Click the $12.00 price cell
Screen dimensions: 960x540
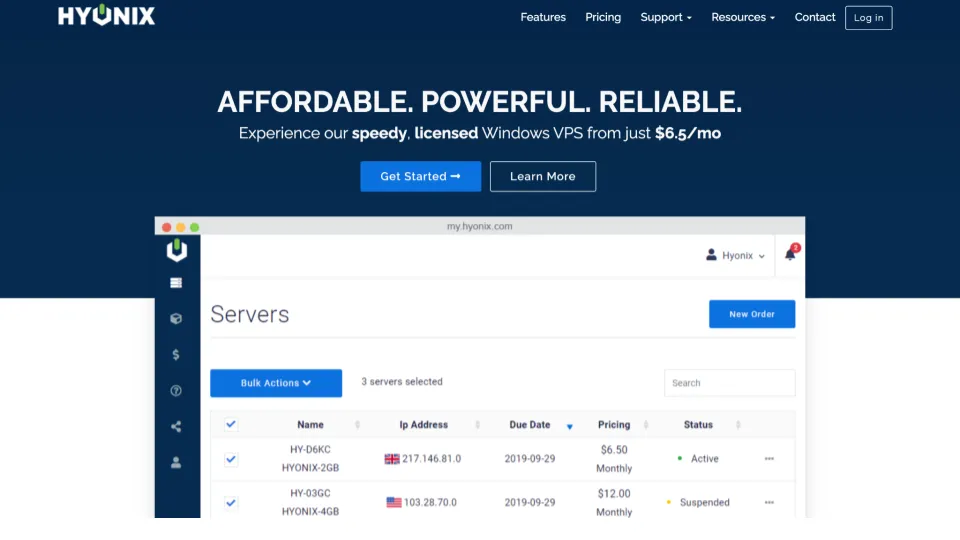(614, 494)
